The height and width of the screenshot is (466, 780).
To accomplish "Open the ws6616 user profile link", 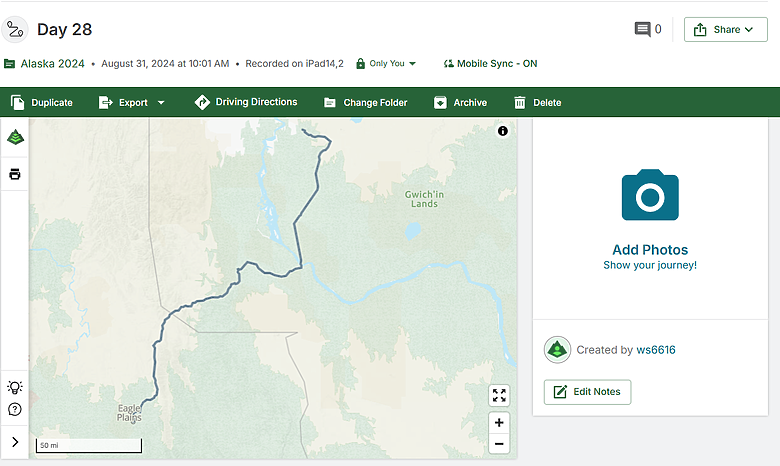I will 656,350.
